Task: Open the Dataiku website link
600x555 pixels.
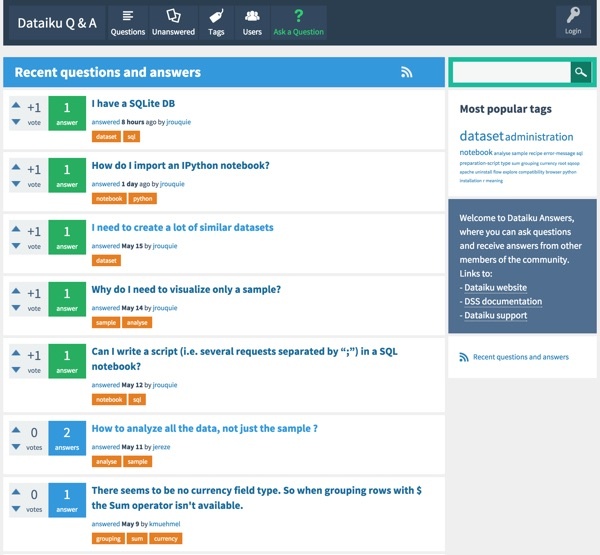Action: coord(496,287)
